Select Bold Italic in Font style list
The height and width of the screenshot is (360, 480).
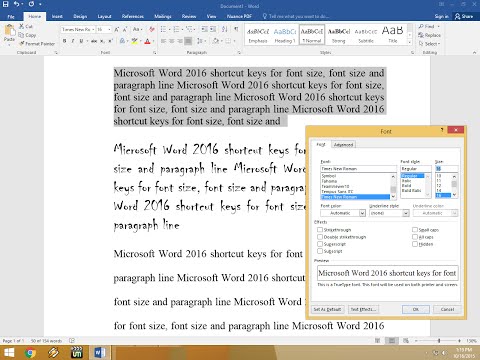(411, 191)
